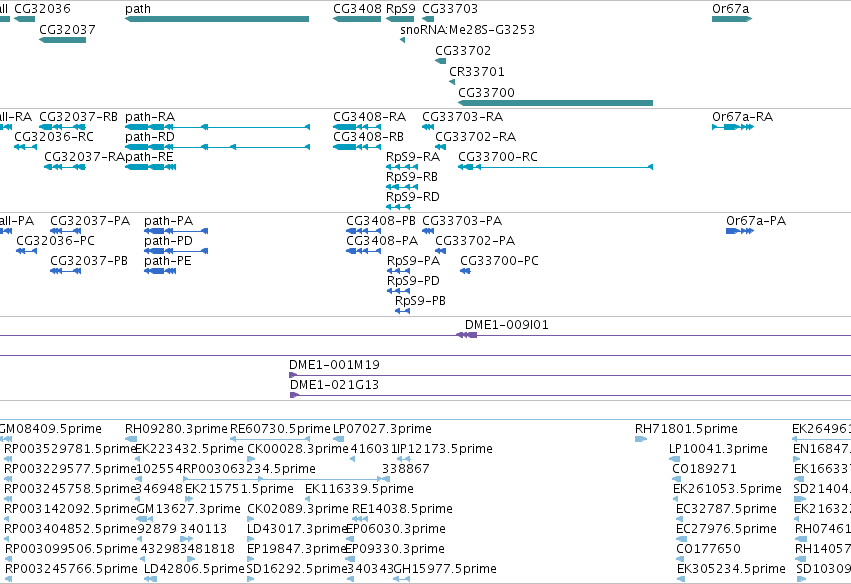
Task: Click the CG3408-RB transcript label
Action: [369, 137]
